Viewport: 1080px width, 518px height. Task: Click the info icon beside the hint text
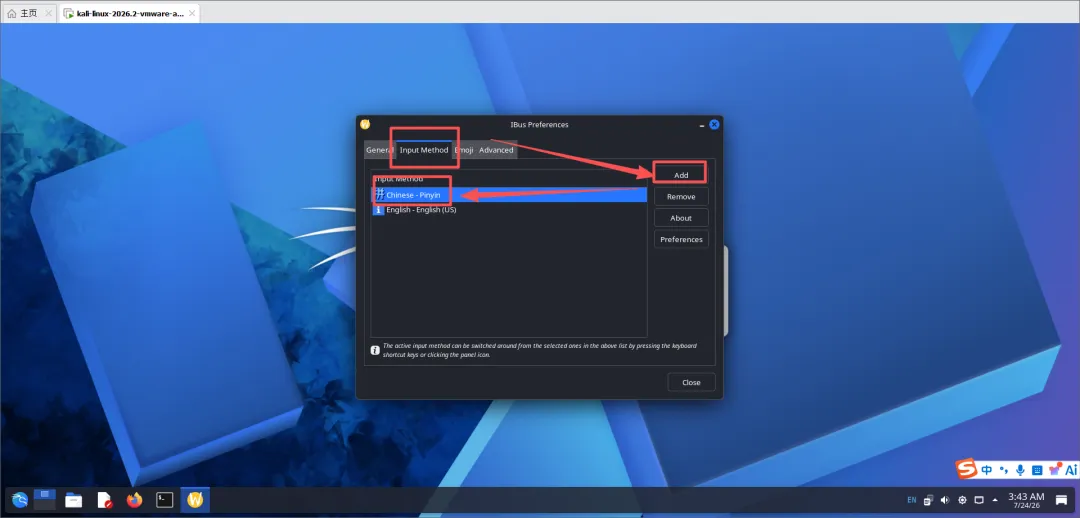[375, 350]
